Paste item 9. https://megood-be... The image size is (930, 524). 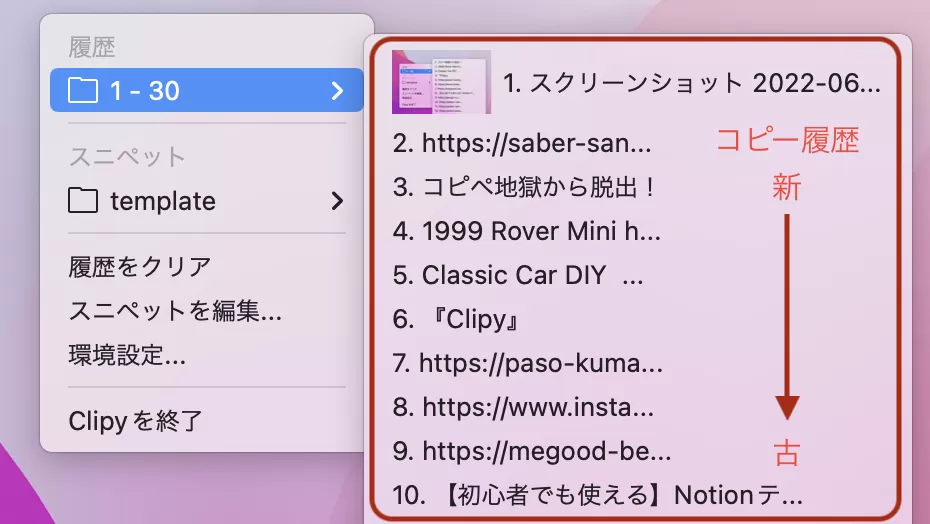coord(531,451)
